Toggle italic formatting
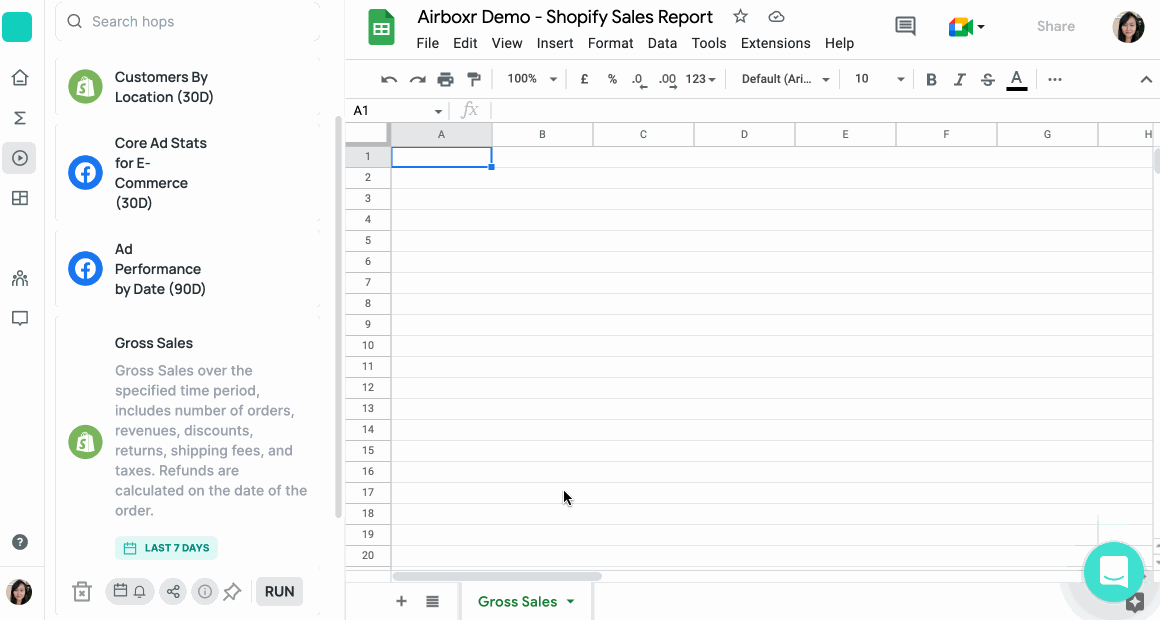 [960, 79]
